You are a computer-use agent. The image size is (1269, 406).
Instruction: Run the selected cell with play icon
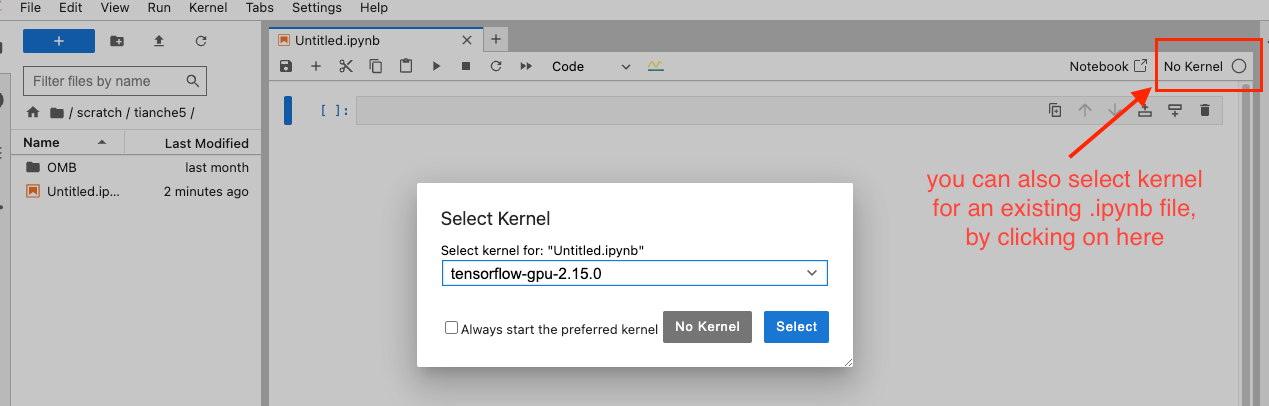[436, 66]
